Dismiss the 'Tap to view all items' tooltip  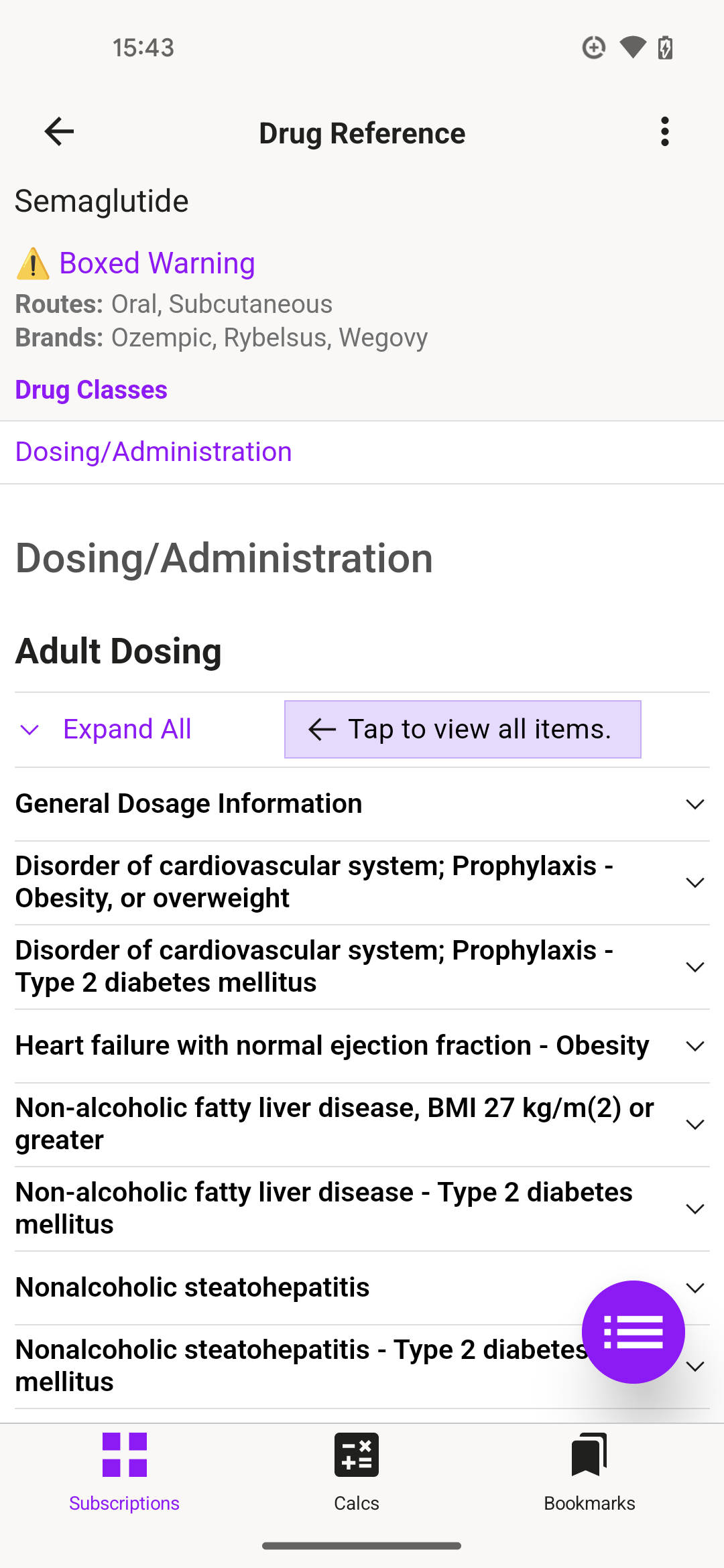(463, 730)
